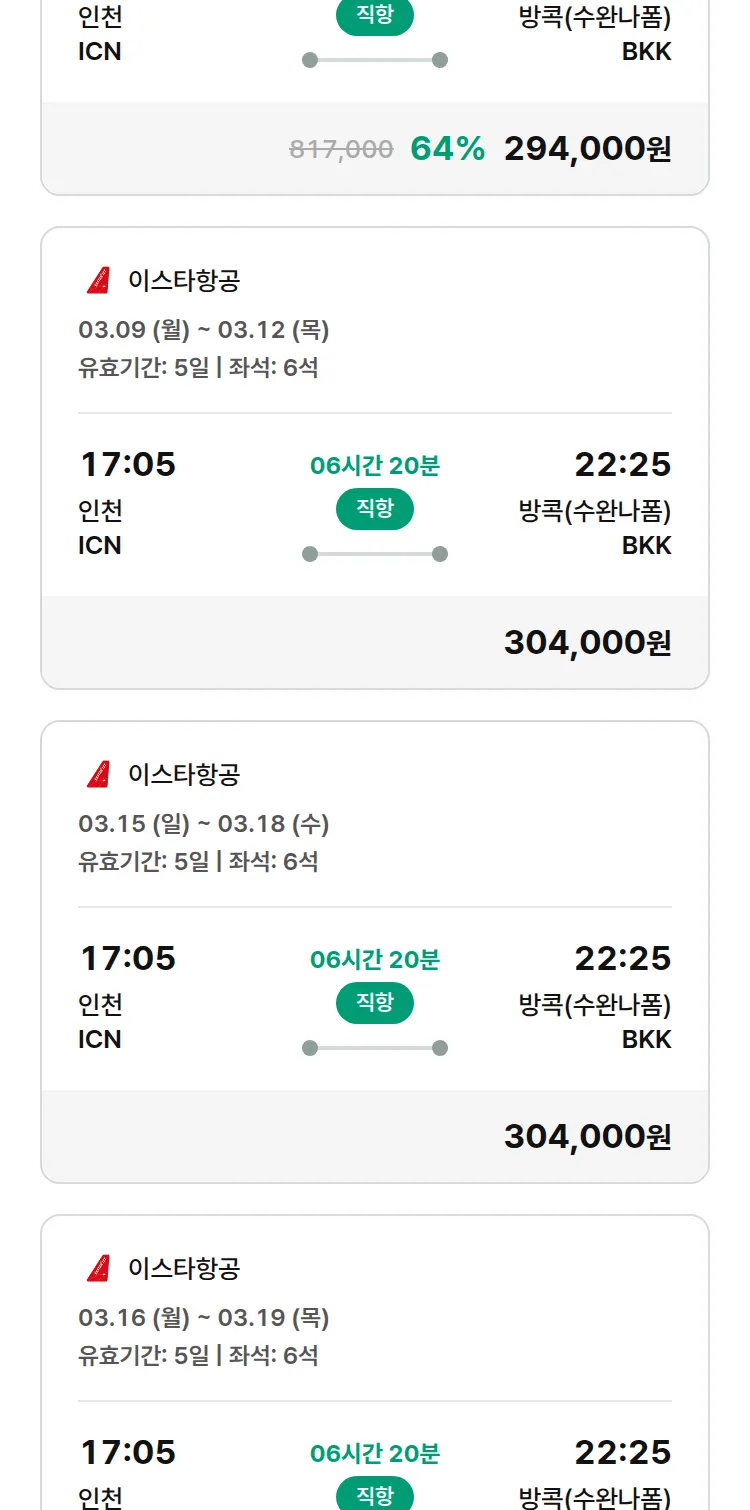The image size is (750, 1510).
Task: Tap the 17:05 departure time on the 03.15 flight
Action: pyautogui.click(x=128, y=958)
